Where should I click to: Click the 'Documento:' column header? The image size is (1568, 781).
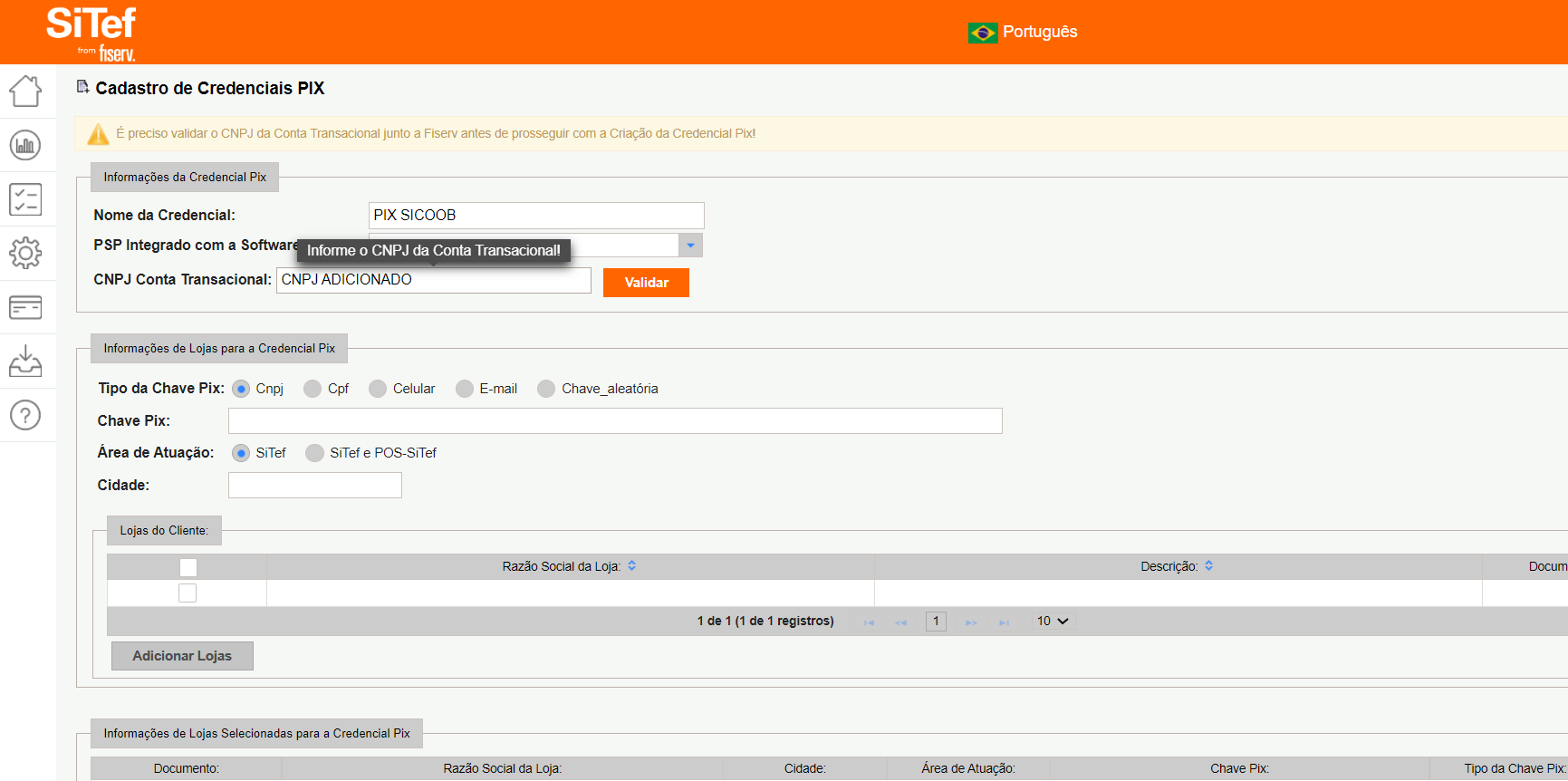point(187,768)
